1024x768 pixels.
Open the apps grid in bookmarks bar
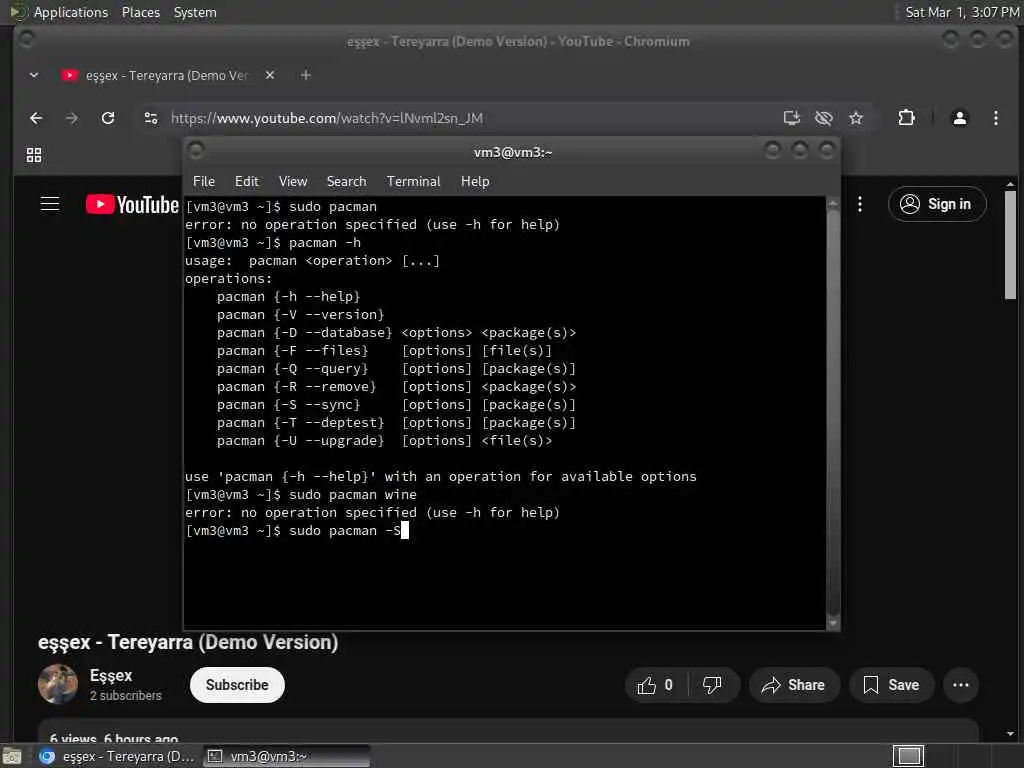tap(34, 155)
